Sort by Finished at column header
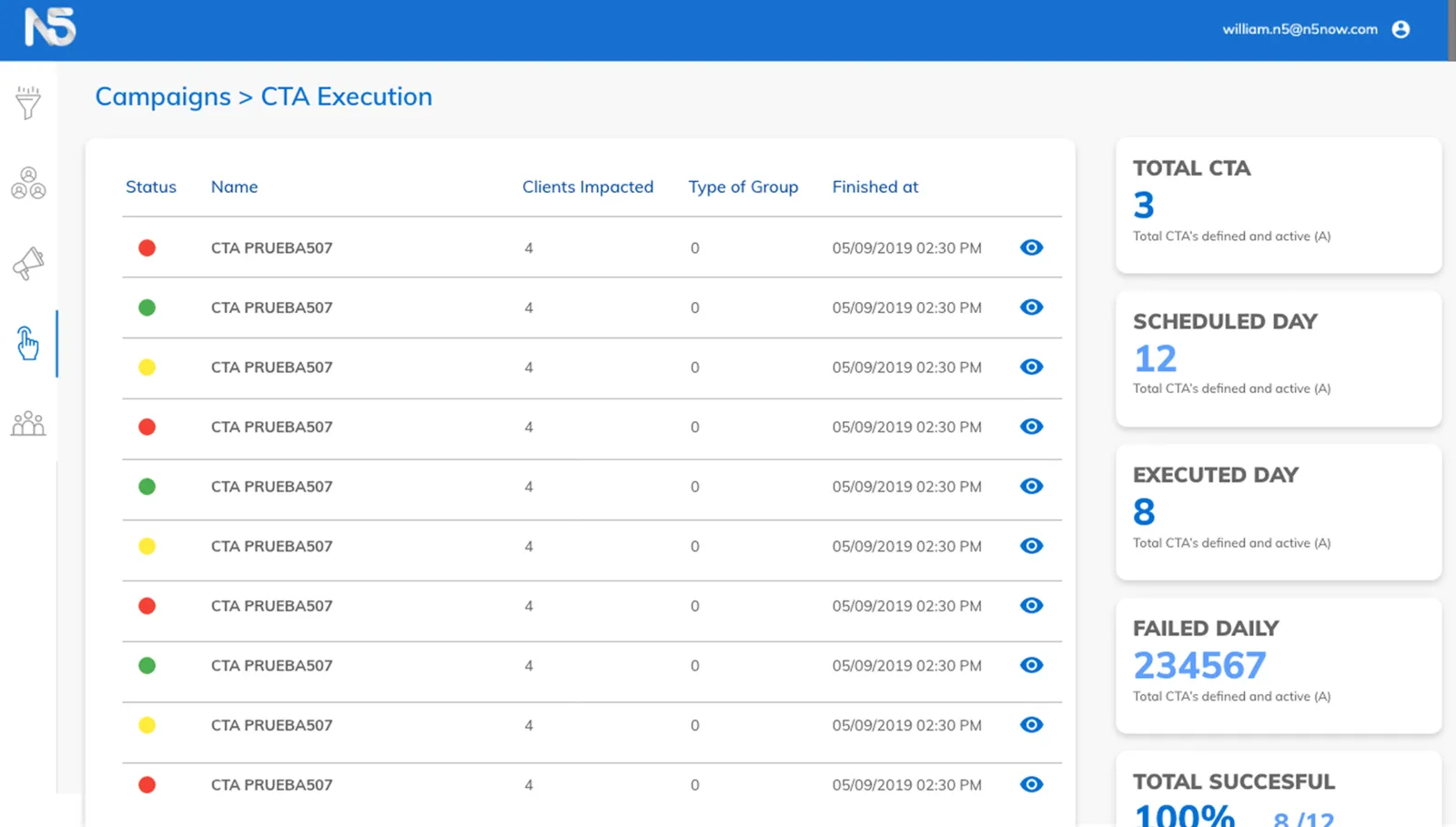 (875, 187)
